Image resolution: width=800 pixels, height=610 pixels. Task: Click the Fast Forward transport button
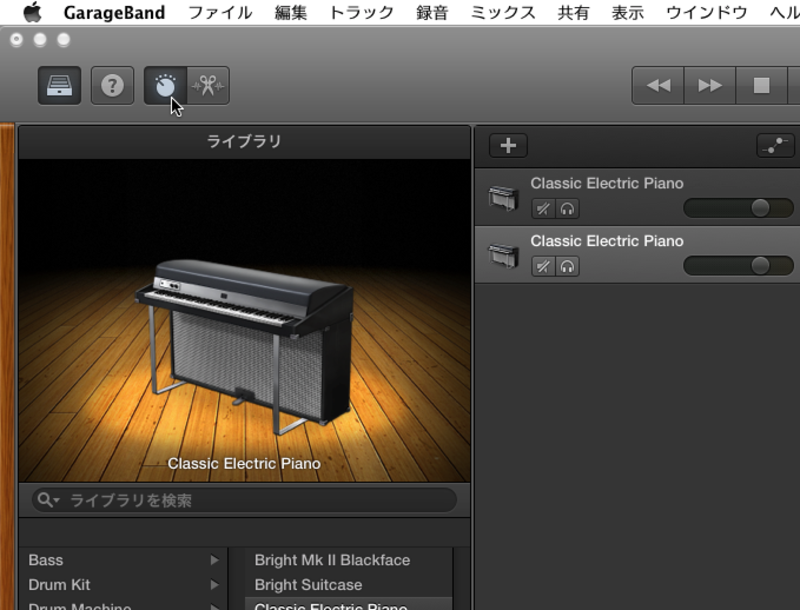click(710, 86)
